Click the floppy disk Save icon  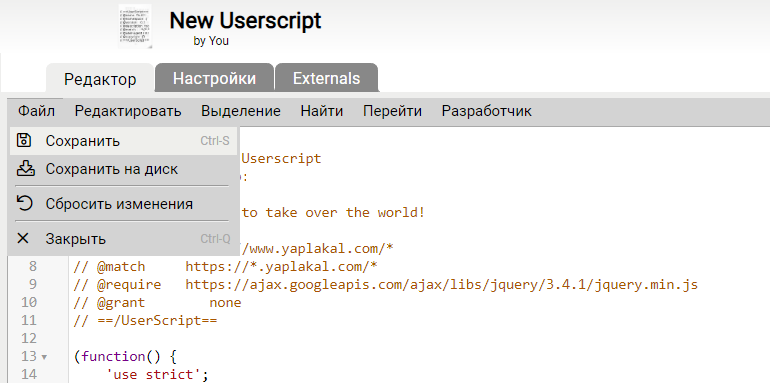coord(24,140)
